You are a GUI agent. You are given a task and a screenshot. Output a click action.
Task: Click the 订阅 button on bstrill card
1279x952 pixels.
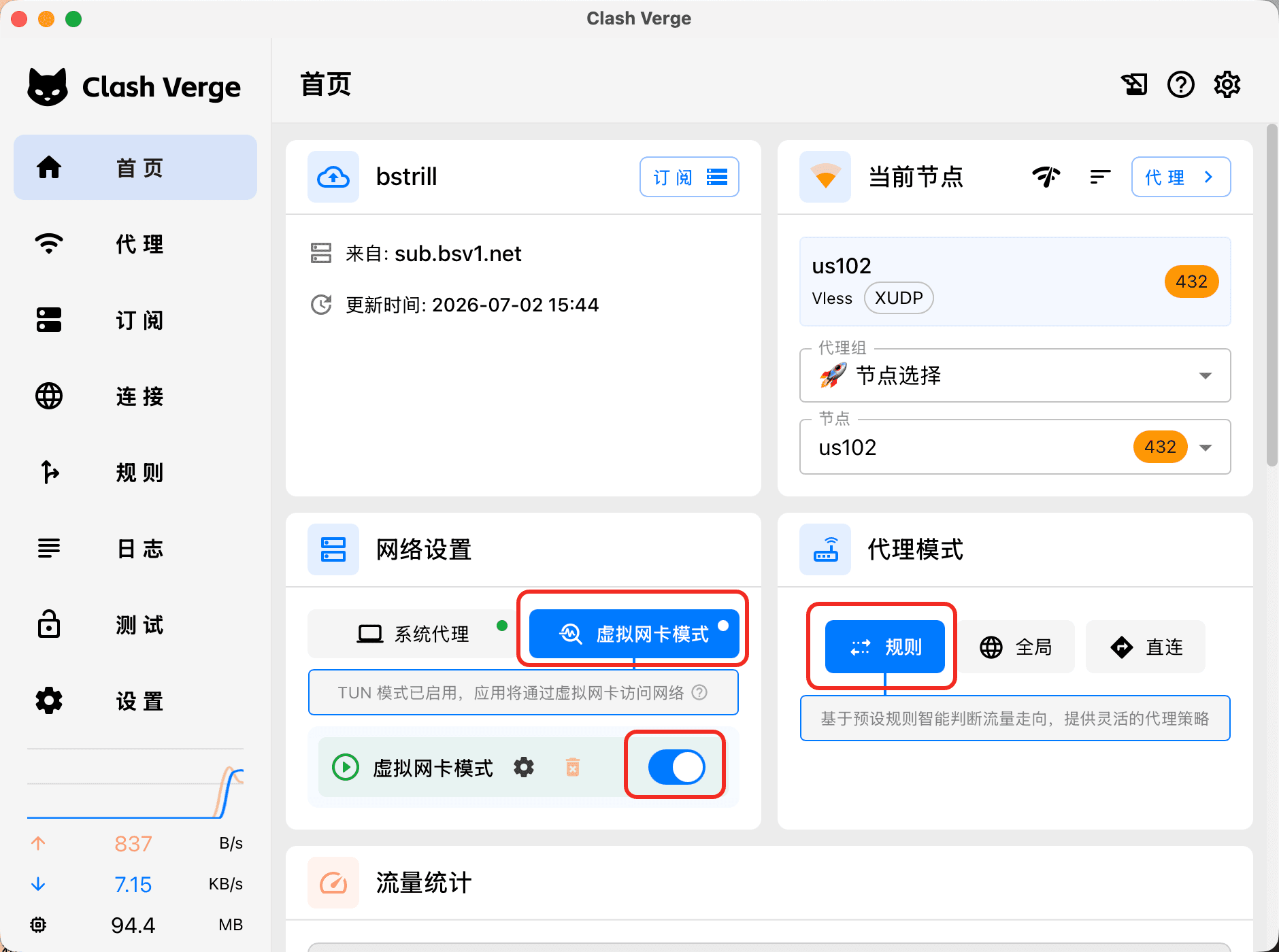[x=689, y=177]
